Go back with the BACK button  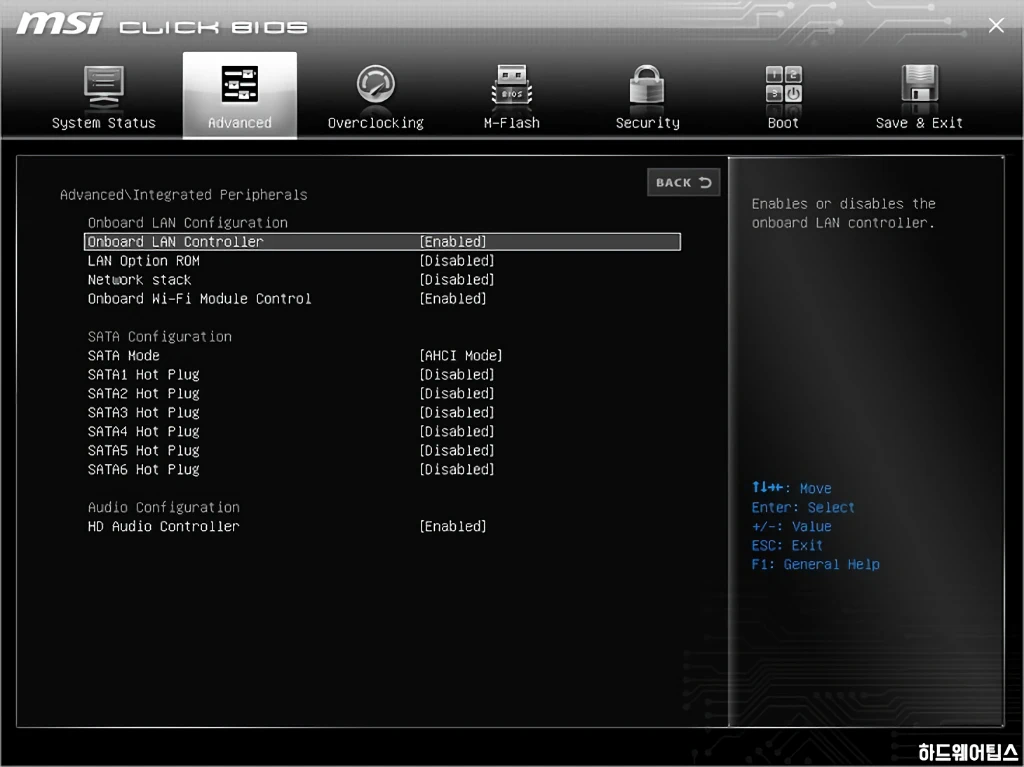click(684, 182)
